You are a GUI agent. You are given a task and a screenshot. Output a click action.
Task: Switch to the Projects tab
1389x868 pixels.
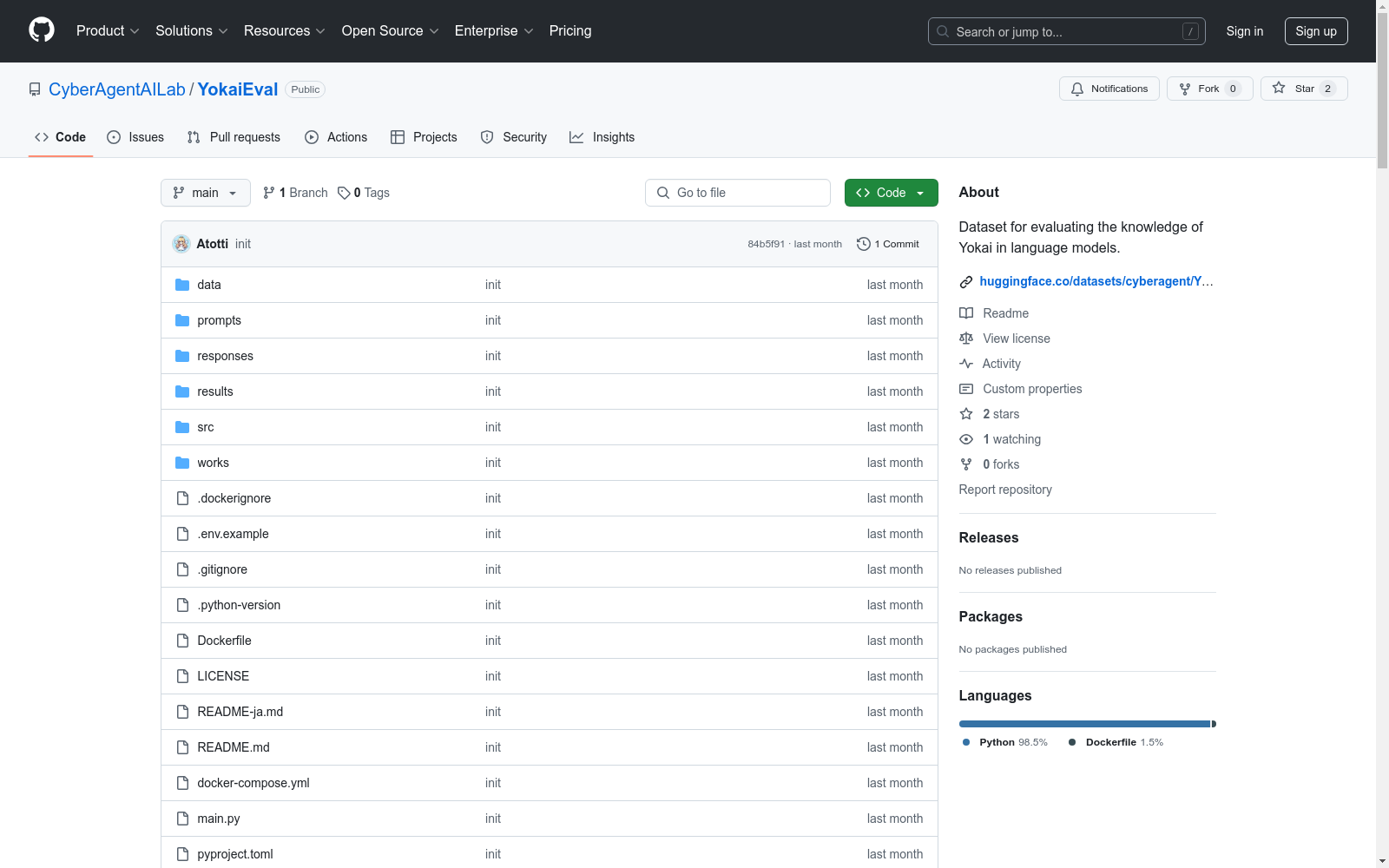tap(424, 137)
